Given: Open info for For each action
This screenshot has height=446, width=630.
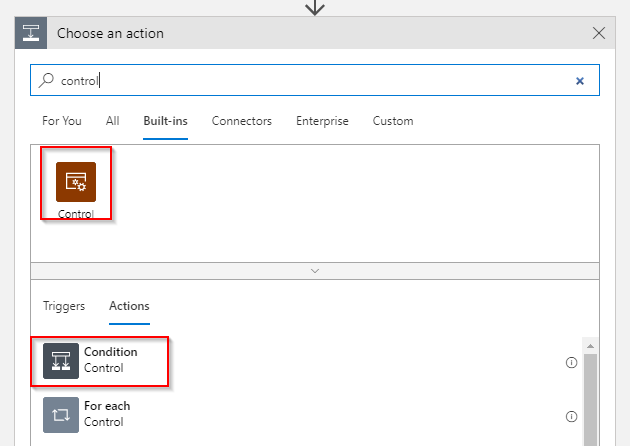Looking at the screenshot, I should 571,416.
